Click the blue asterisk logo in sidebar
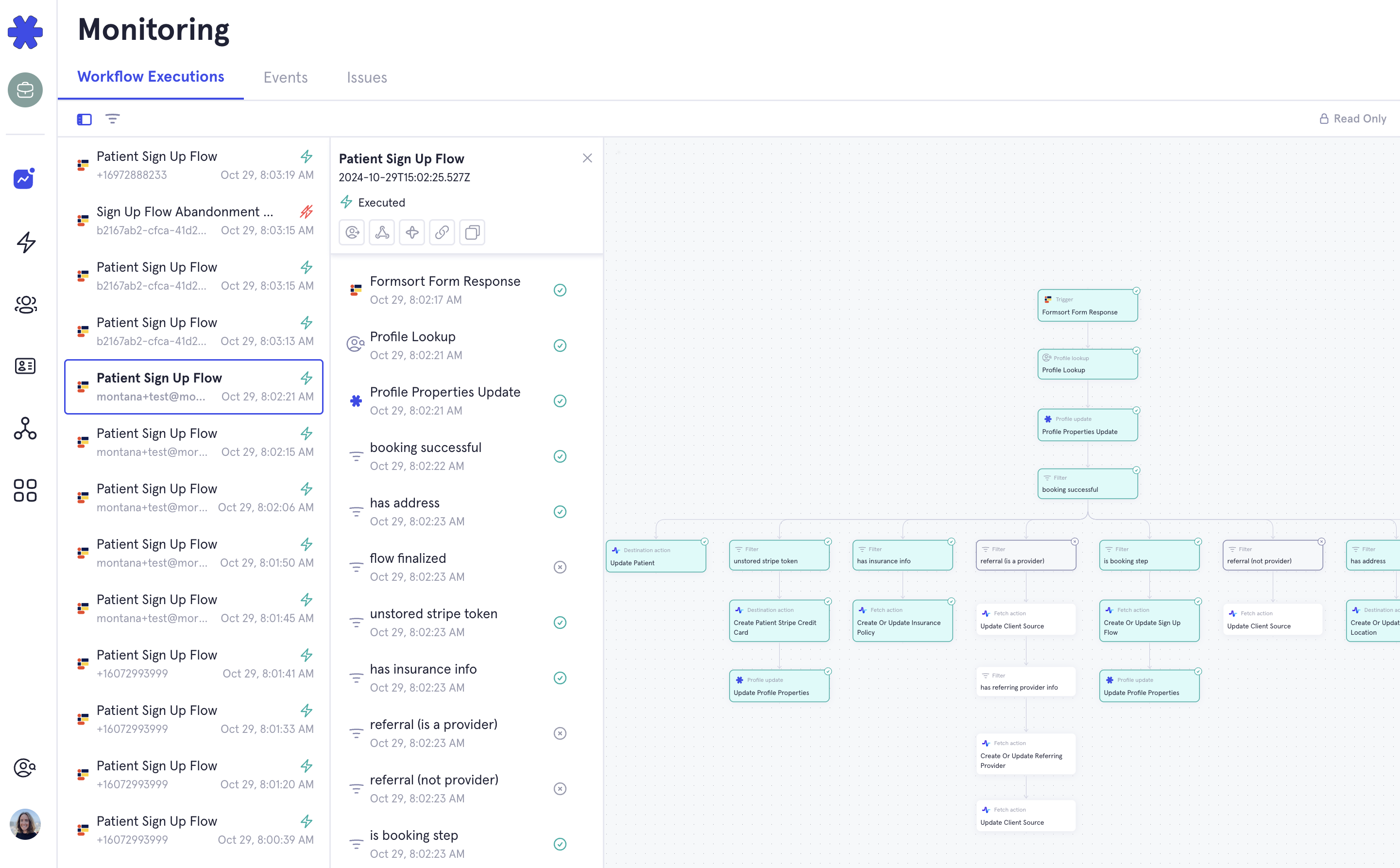 pos(25,32)
